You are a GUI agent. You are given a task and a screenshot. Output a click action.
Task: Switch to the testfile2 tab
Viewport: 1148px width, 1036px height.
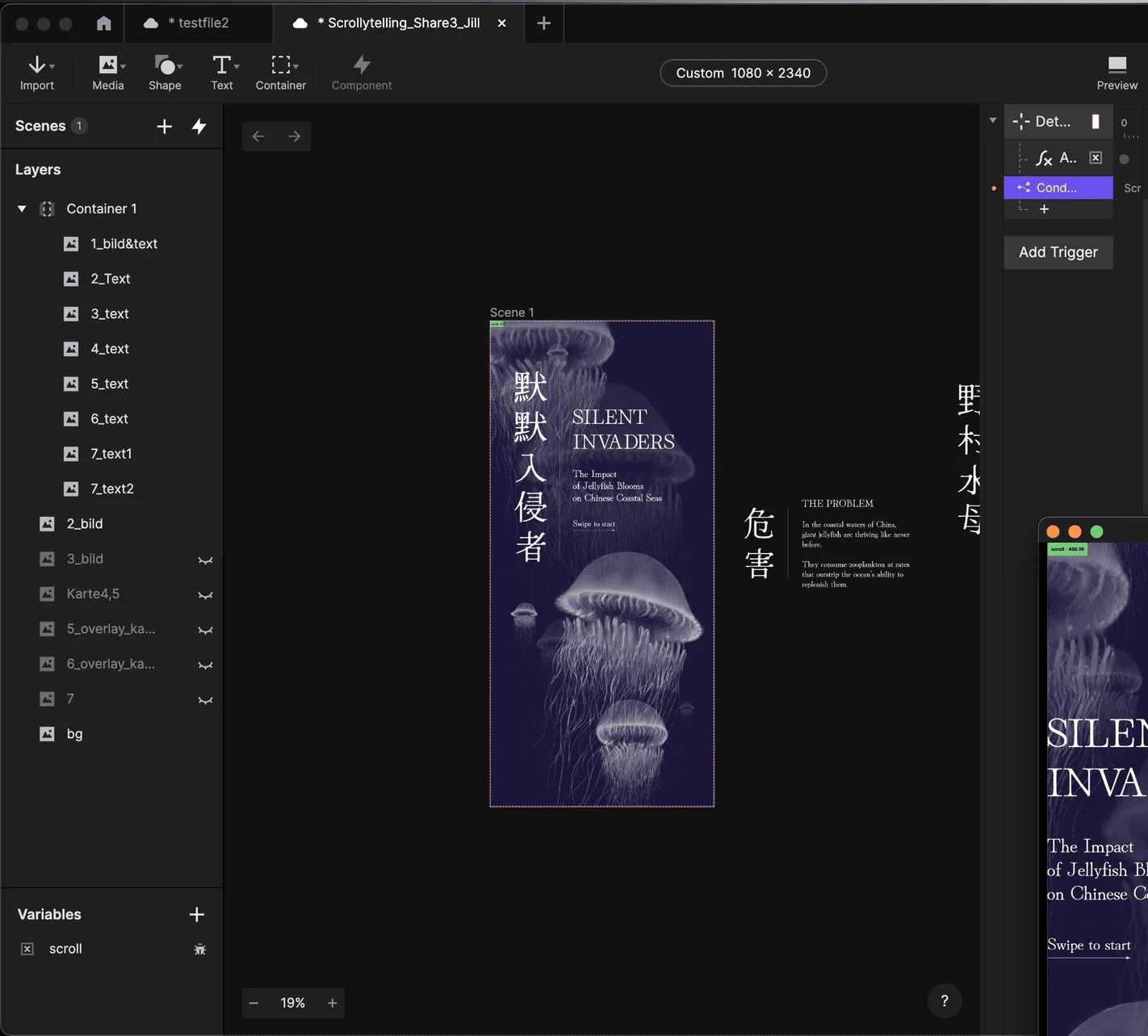198,23
